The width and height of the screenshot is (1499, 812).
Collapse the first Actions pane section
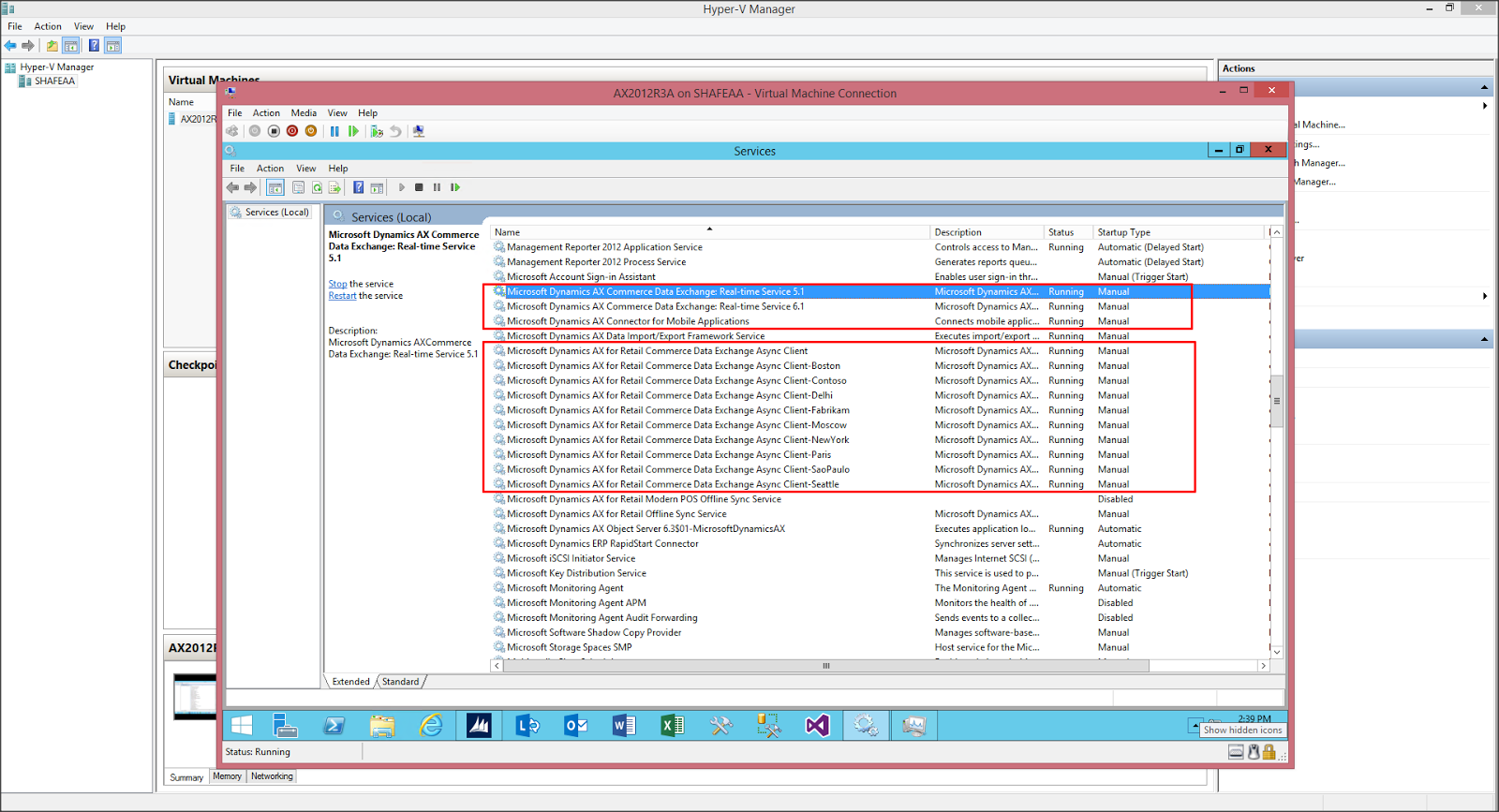[1484, 87]
